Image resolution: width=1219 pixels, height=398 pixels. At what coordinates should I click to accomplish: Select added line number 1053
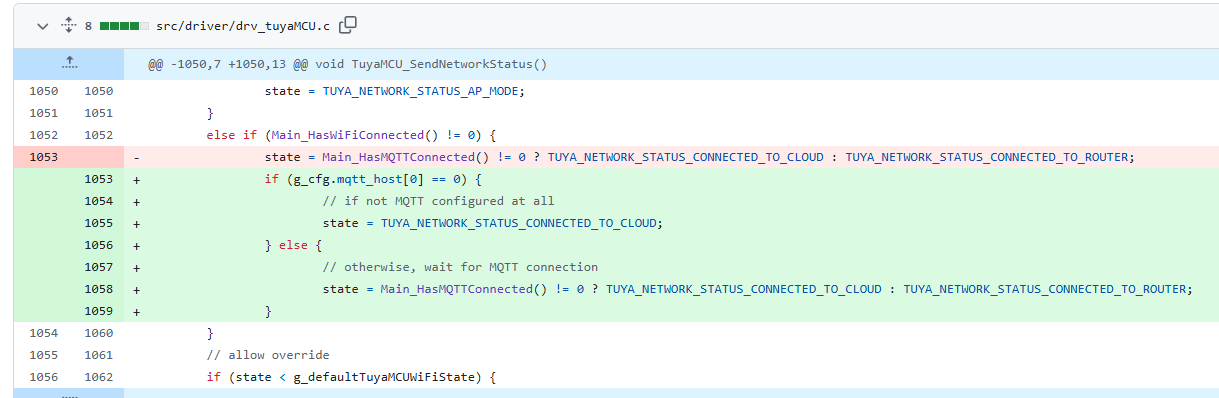point(98,179)
